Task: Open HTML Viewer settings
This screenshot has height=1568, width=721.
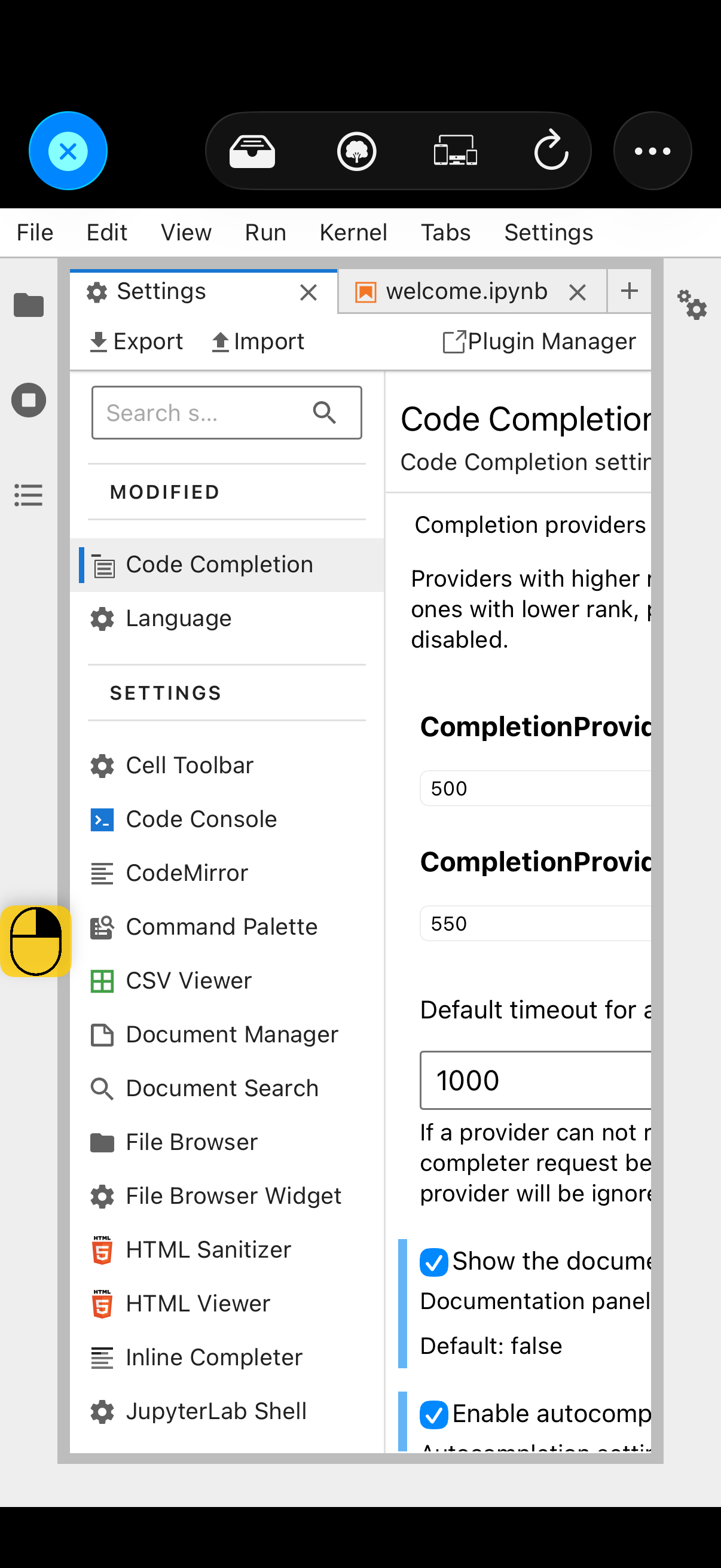Action: (228, 1303)
